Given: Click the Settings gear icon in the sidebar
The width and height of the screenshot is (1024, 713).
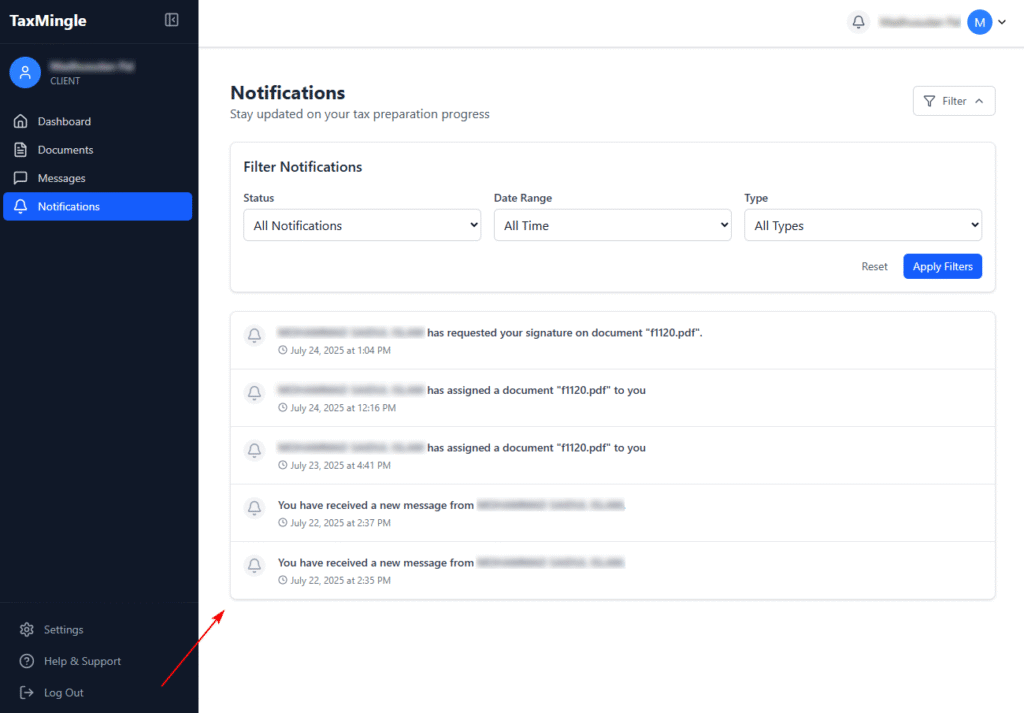Looking at the screenshot, I should click(x=27, y=630).
